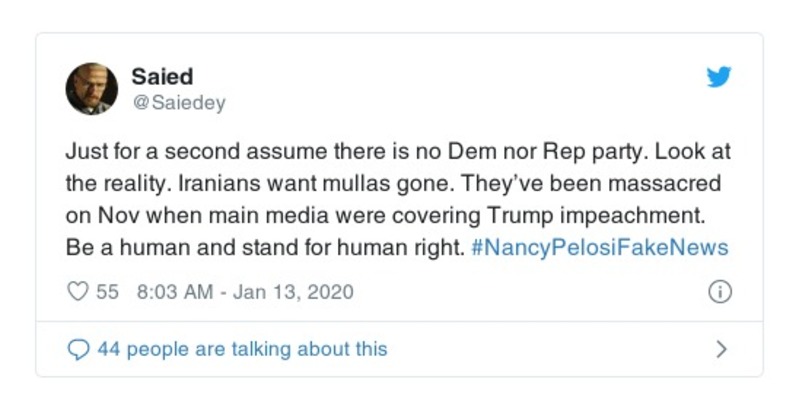Expand the conversation with the right chevron
The image size is (799, 414).
tap(721, 349)
